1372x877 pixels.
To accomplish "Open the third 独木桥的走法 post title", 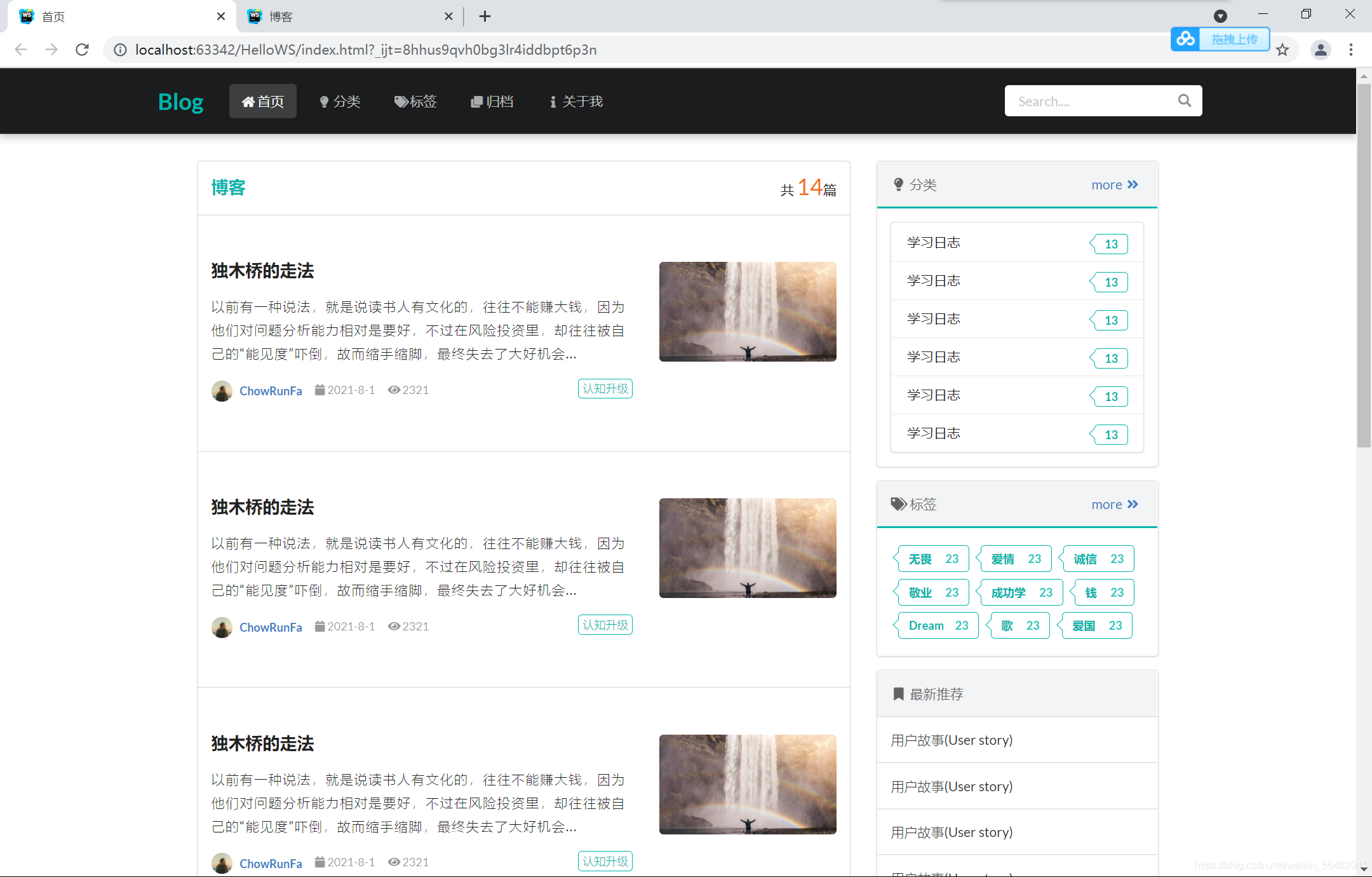I will 262,744.
